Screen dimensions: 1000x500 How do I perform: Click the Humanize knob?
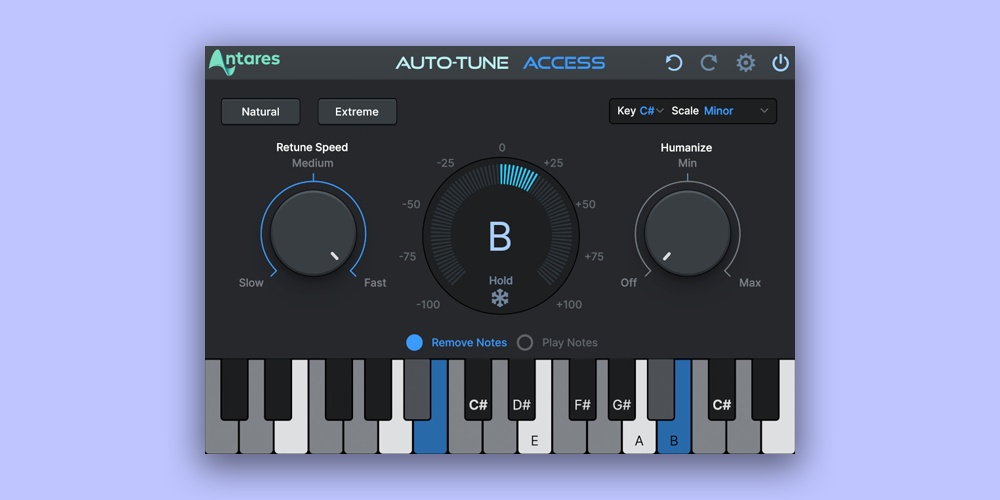coord(688,233)
